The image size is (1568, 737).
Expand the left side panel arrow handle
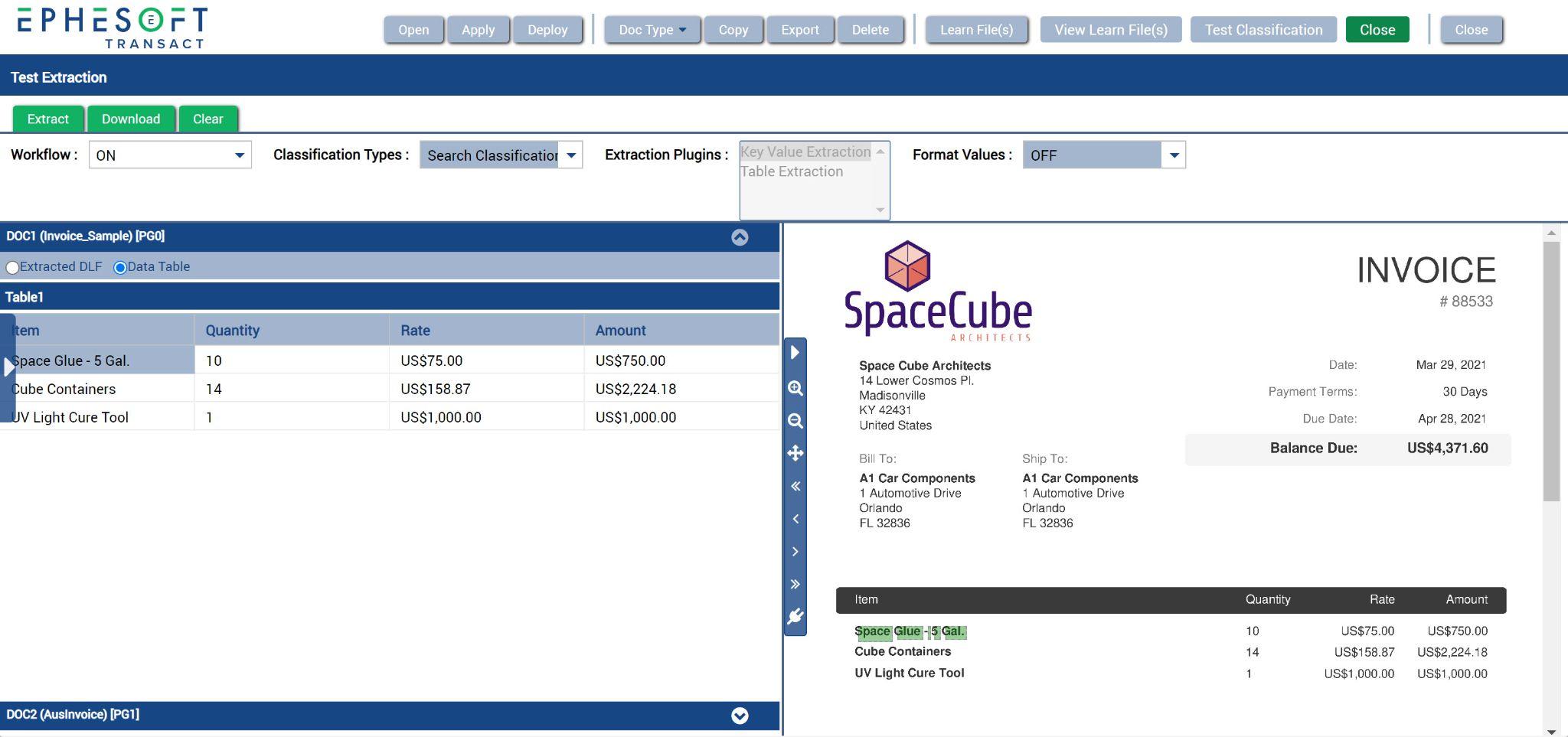pyautogui.click(x=8, y=367)
